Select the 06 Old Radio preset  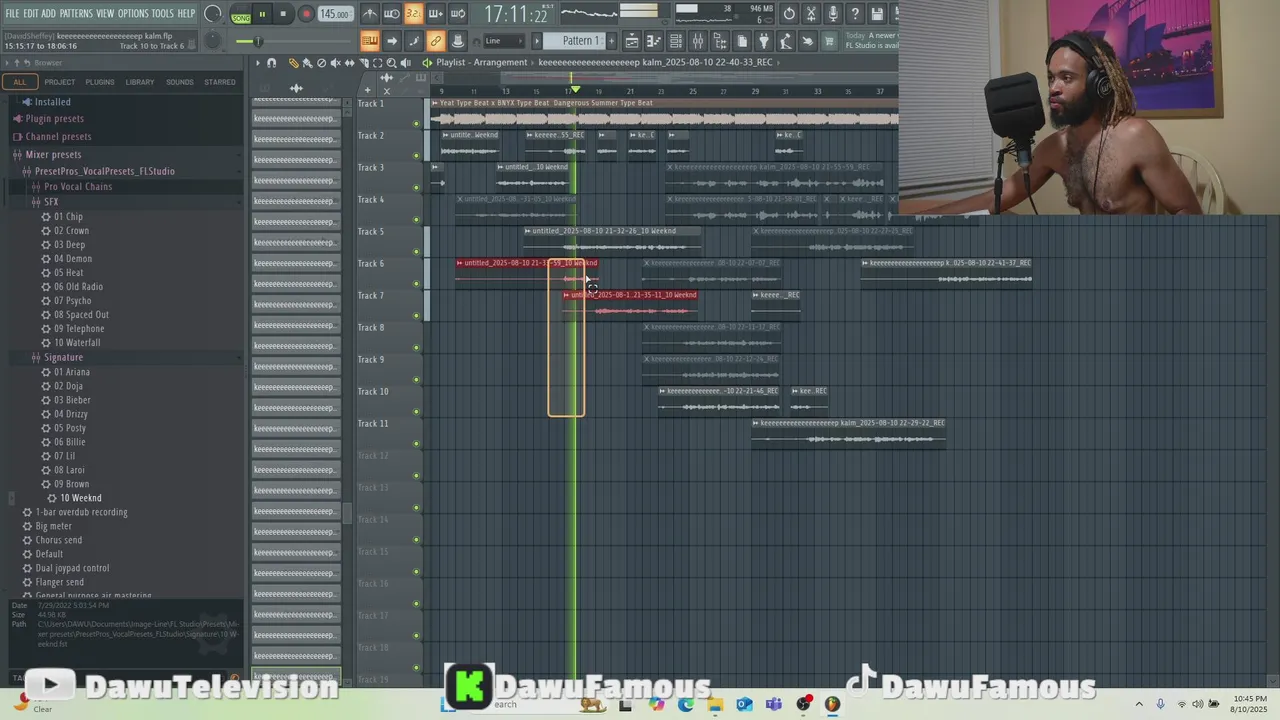tap(78, 287)
